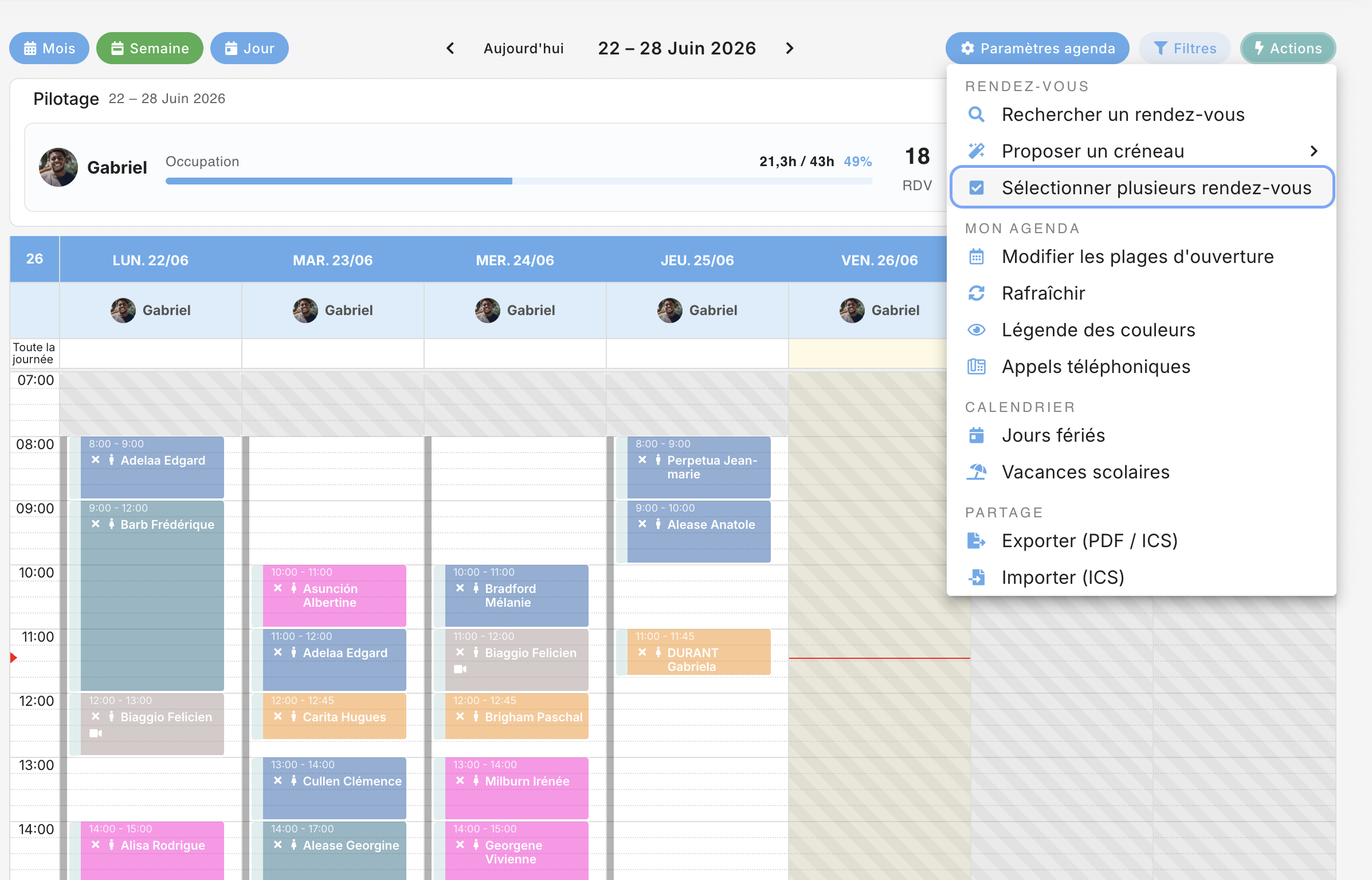The image size is (1372, 880).
Task: Open the Alease Georgine 14:00 - 17:00 appointment
Action: 334,850
